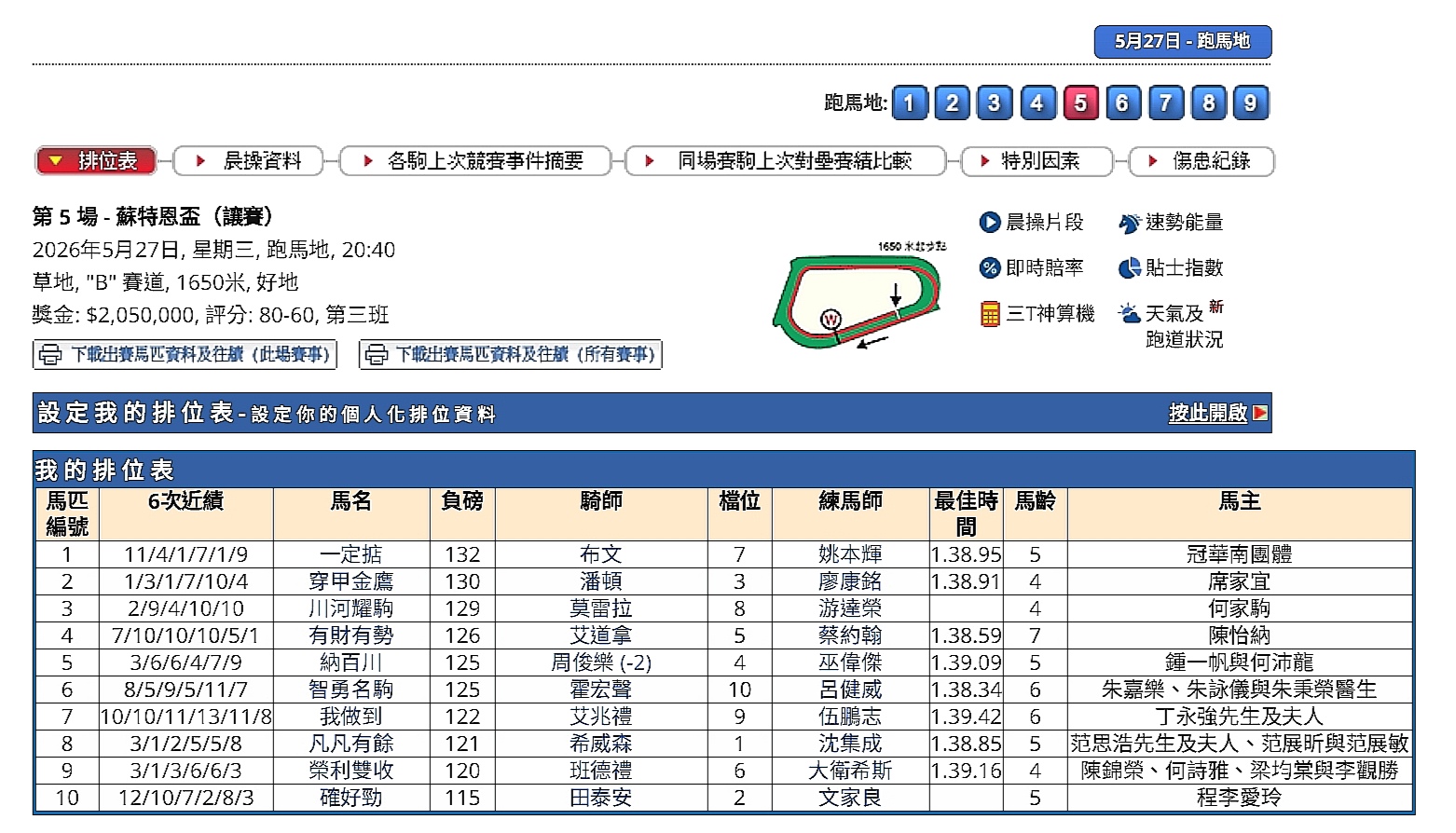Open the 晨操片段 link

[1045, 222]
